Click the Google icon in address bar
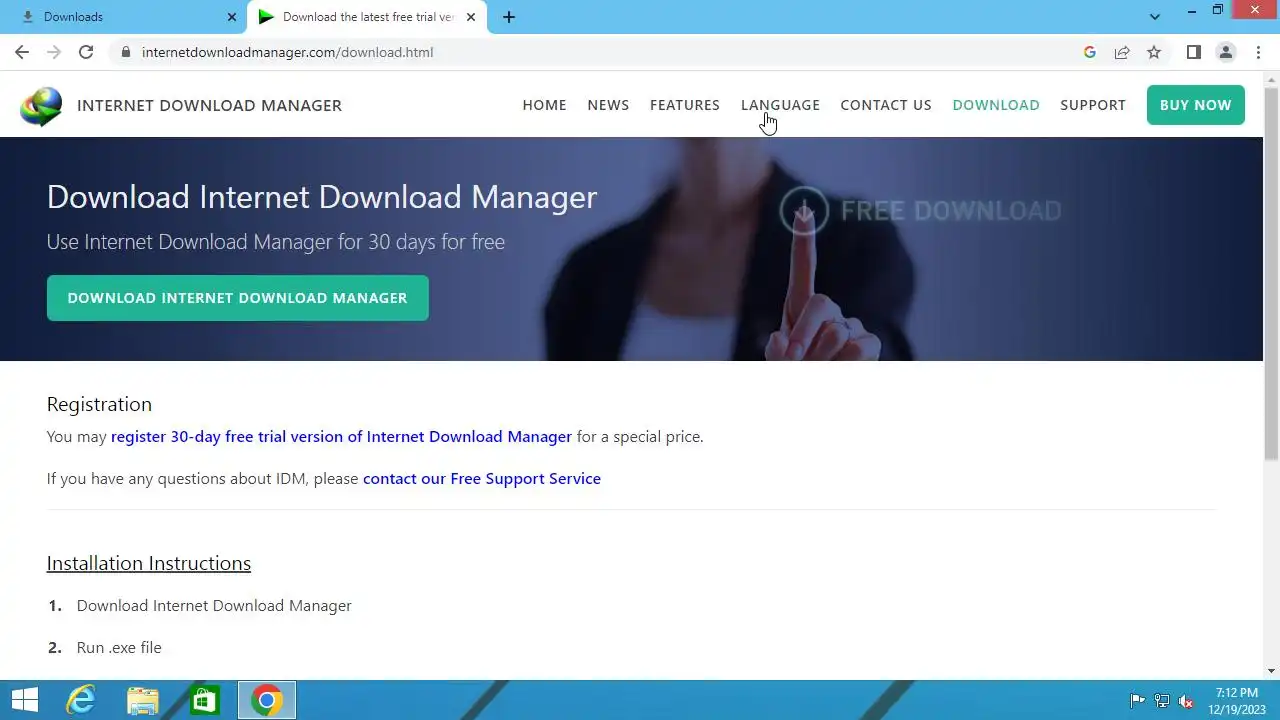This screenshot has height=720, width=1280. (1090, 52)
